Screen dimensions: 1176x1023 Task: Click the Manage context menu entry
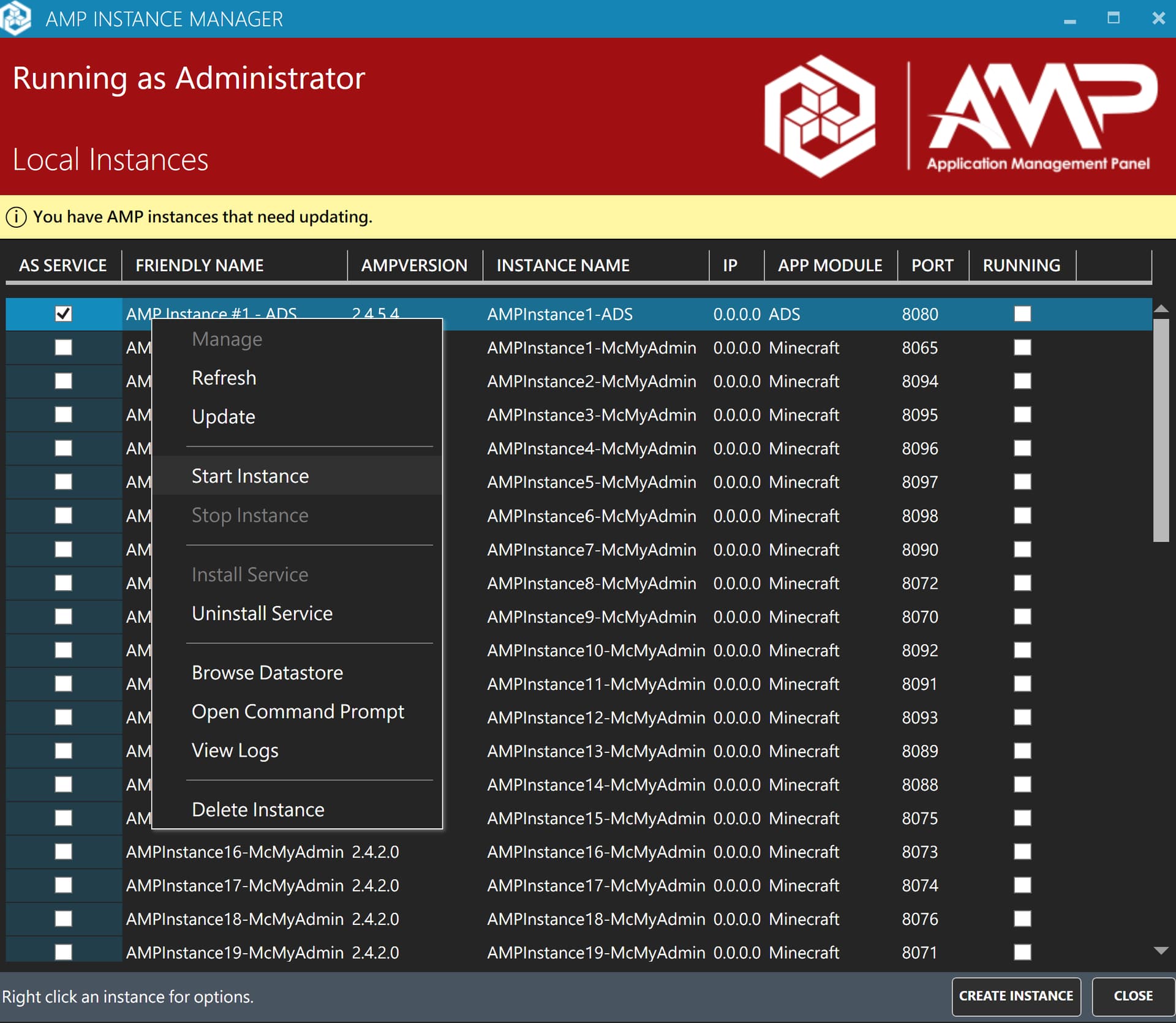297,339
